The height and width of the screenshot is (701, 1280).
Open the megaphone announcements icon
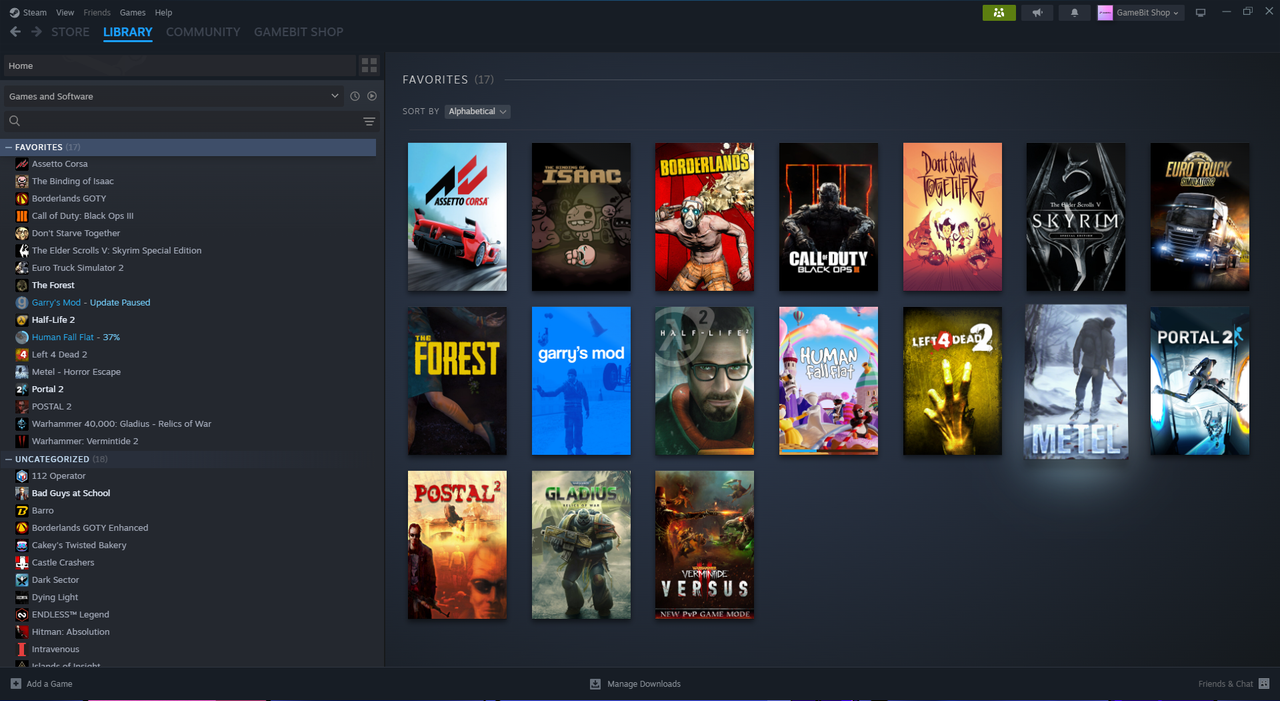pyautogui.click(x=1037, y=13)
